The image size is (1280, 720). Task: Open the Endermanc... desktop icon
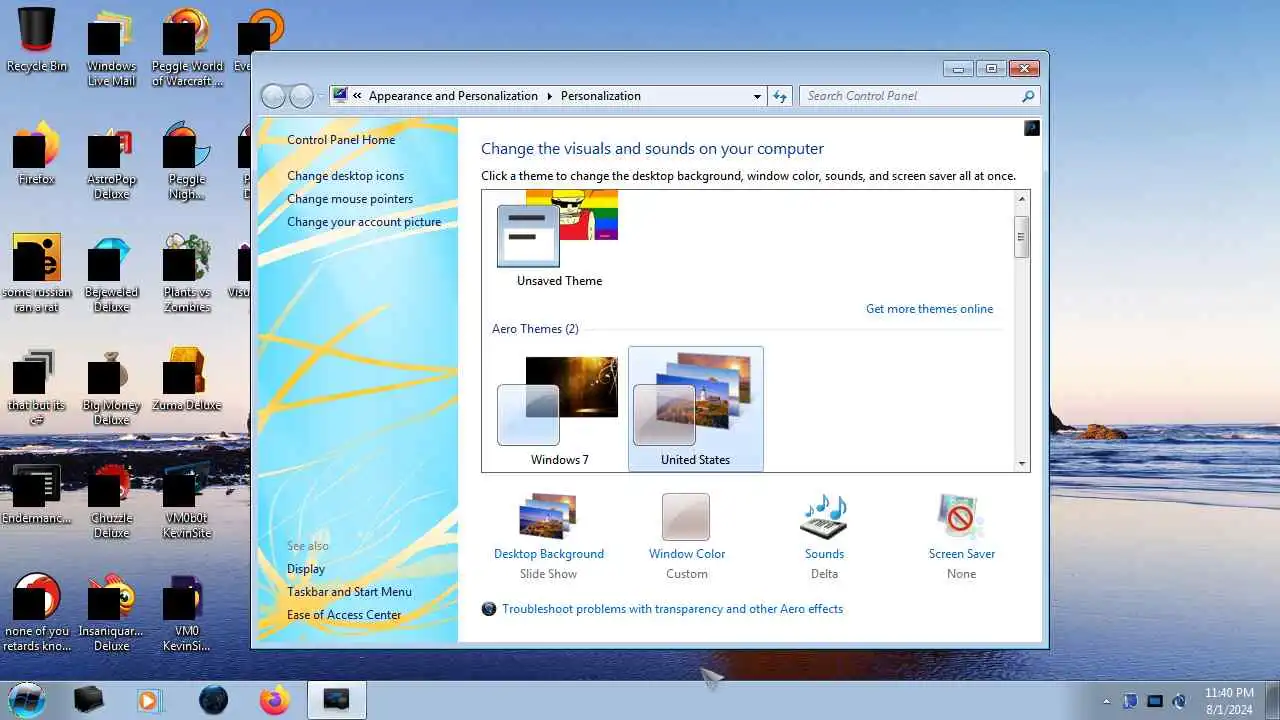37,492
